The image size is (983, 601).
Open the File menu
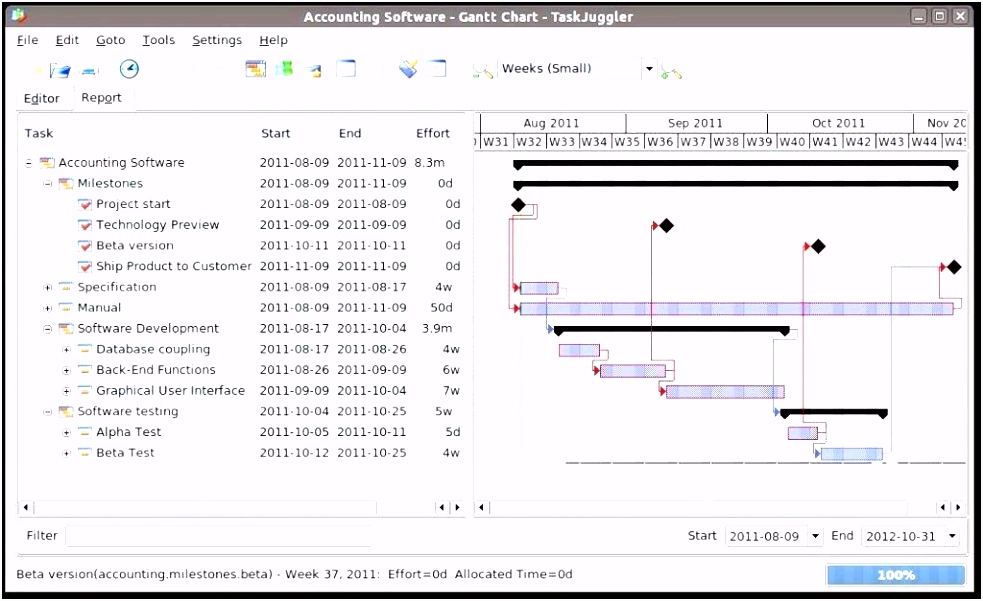pos(28,40)
